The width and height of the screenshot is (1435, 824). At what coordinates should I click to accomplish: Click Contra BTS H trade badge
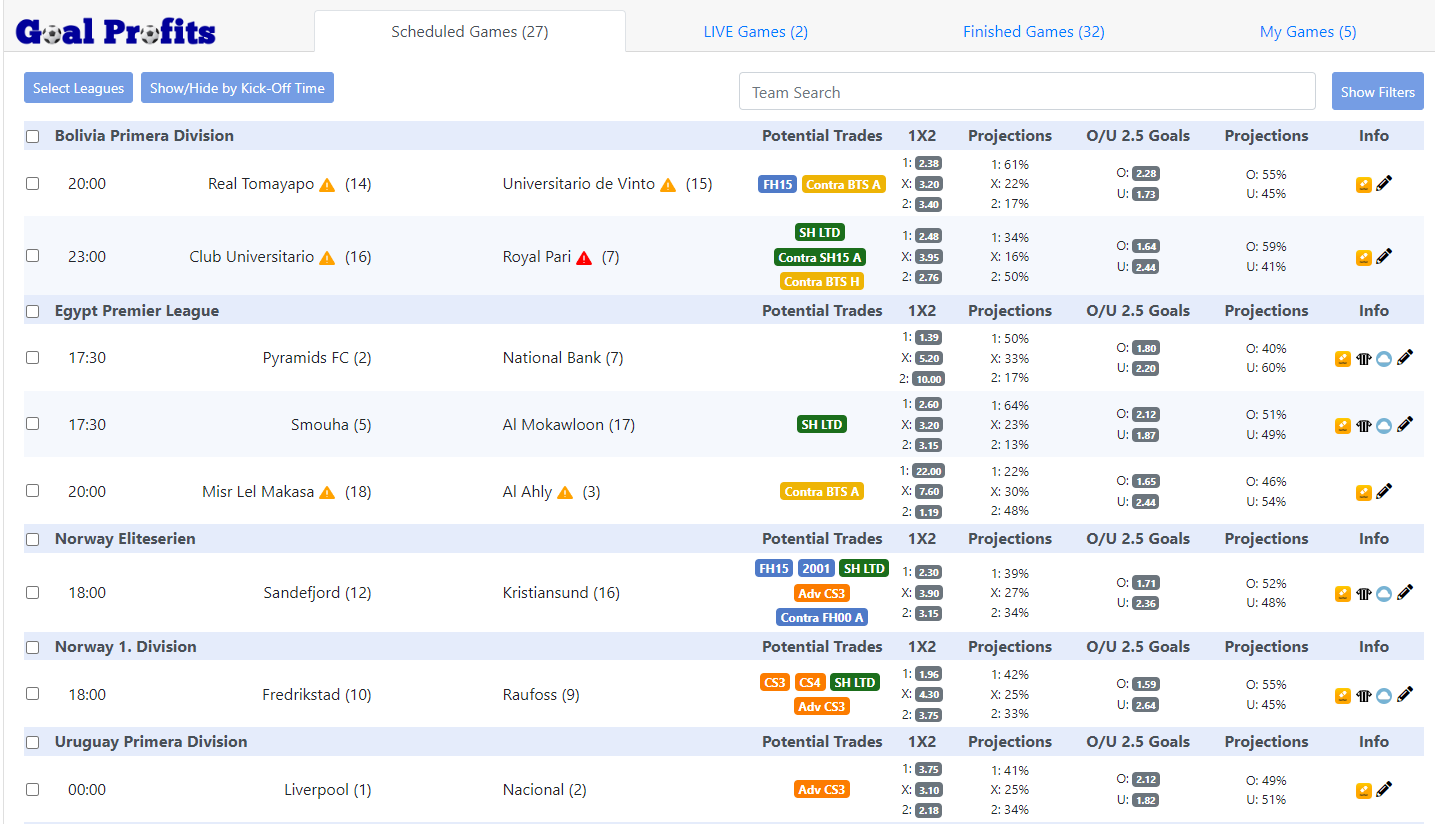tap(822, 282)
